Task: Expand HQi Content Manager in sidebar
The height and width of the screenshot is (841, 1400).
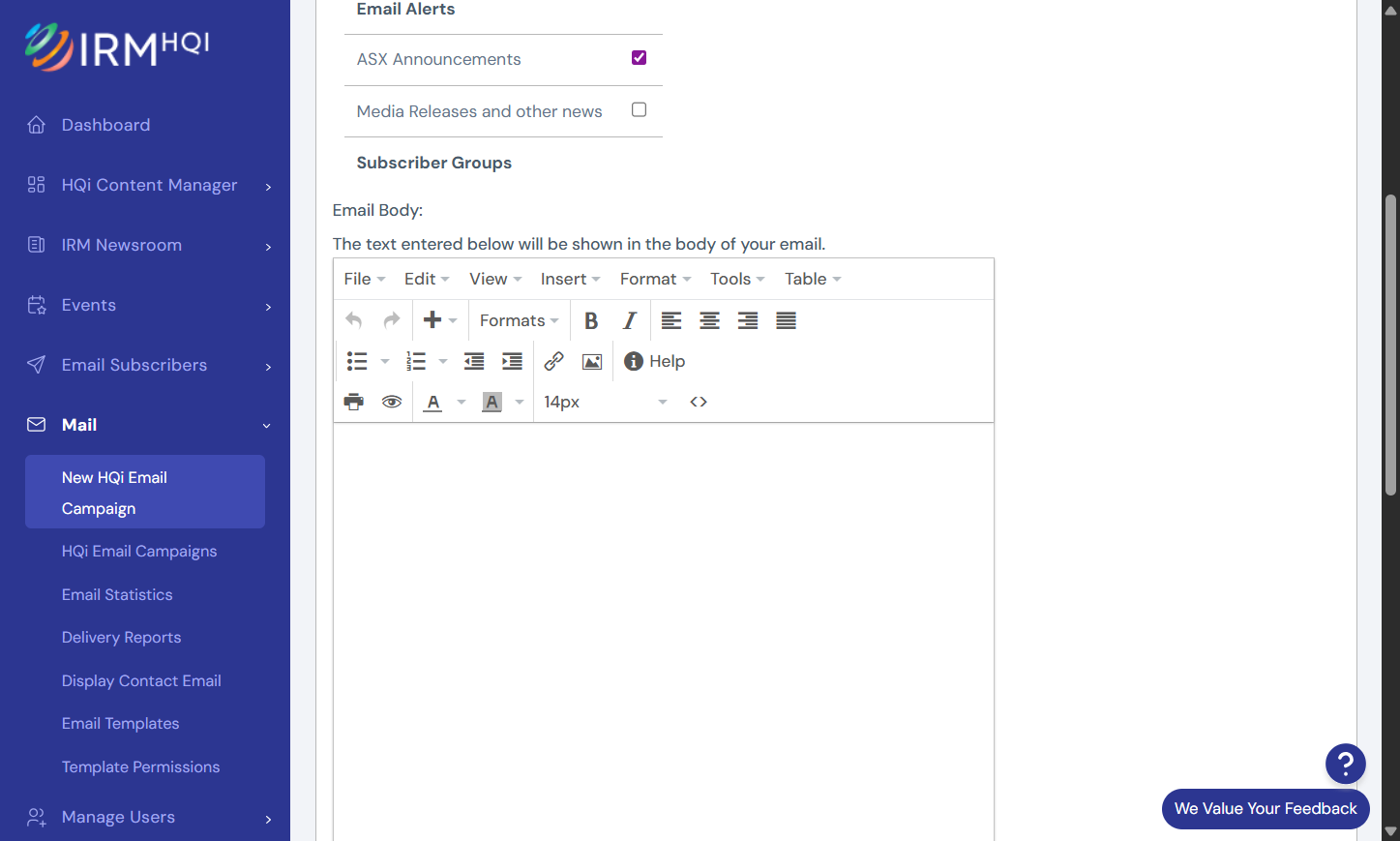Action: 149,185
